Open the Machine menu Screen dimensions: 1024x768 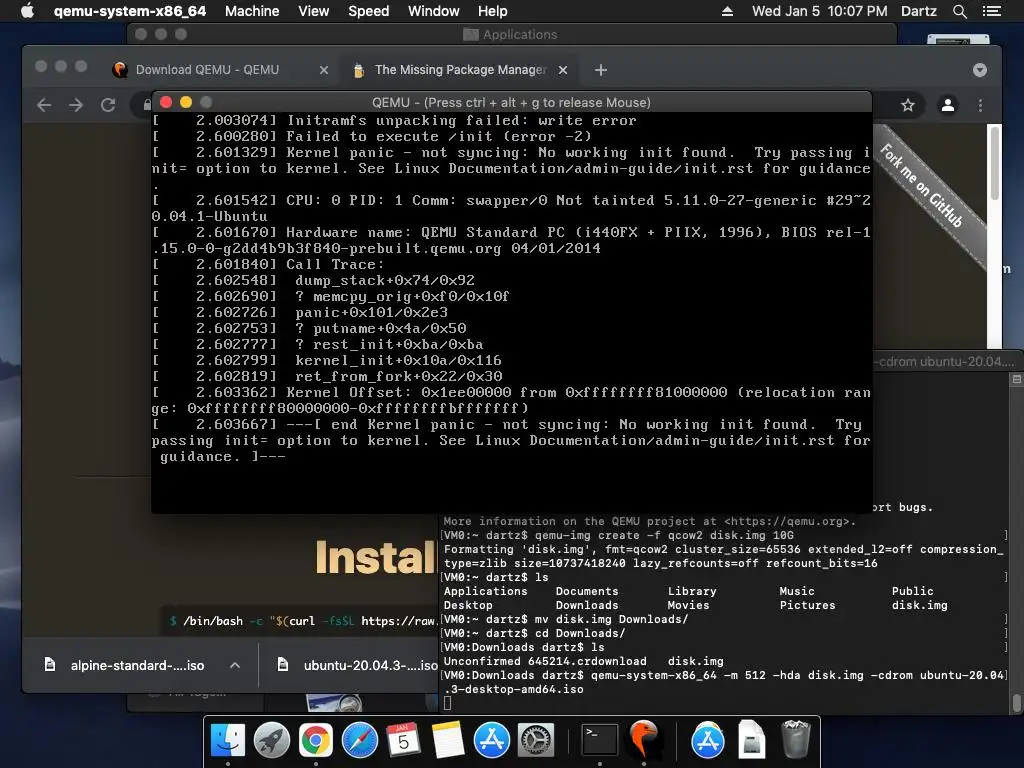(252, 11)
